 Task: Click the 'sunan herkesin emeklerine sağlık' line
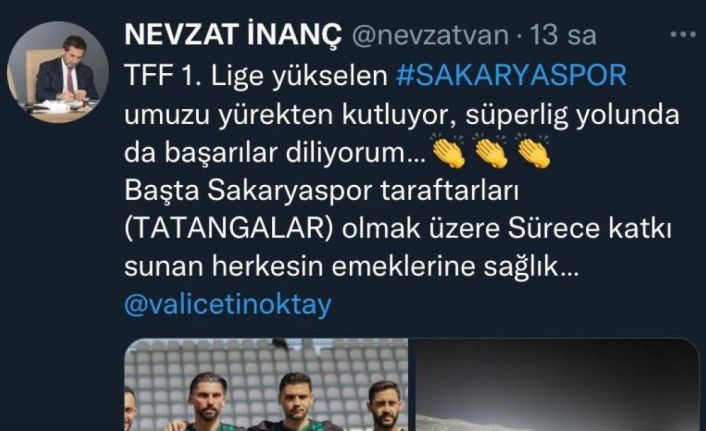(x=351, y=267)
